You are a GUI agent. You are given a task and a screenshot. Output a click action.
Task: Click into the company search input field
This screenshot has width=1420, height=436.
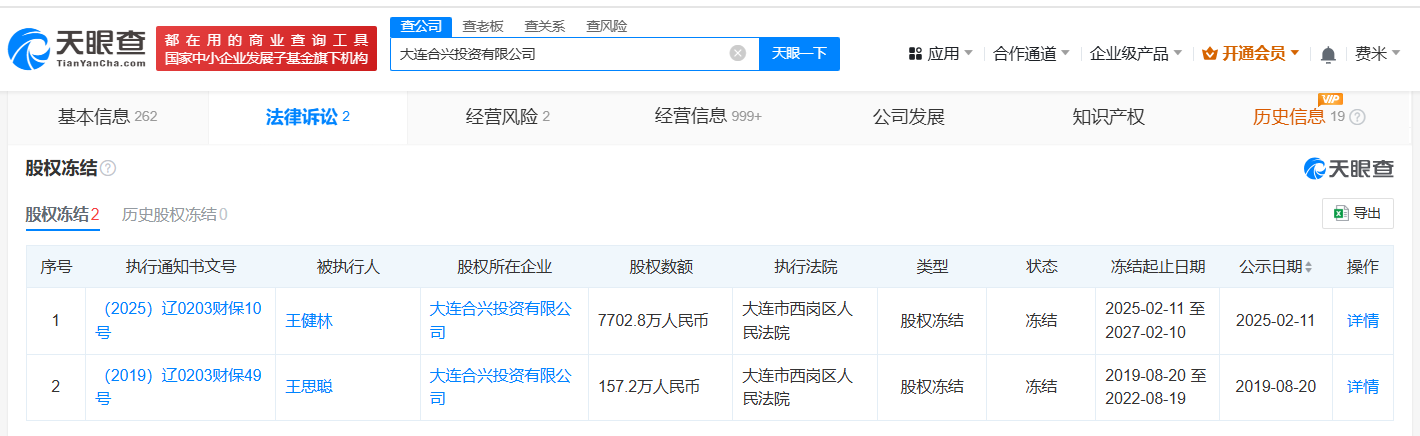tap(560, 54)
